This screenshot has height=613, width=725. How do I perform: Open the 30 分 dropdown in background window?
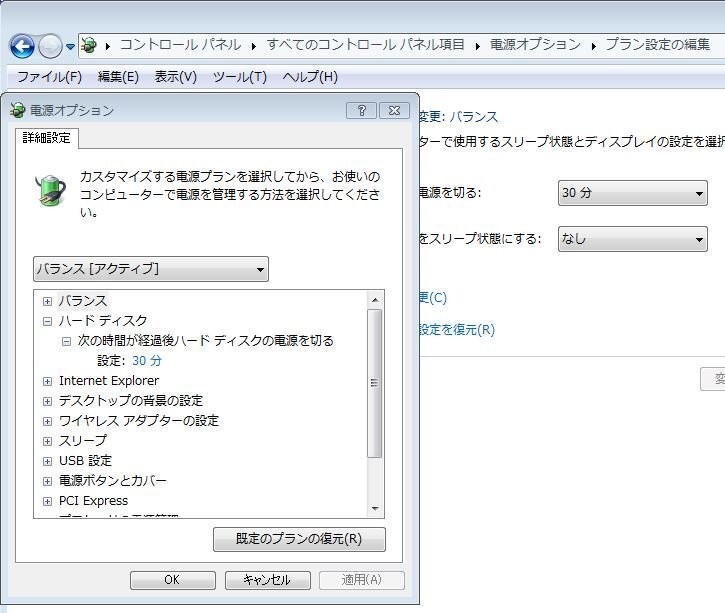click(x=633, y=193)
